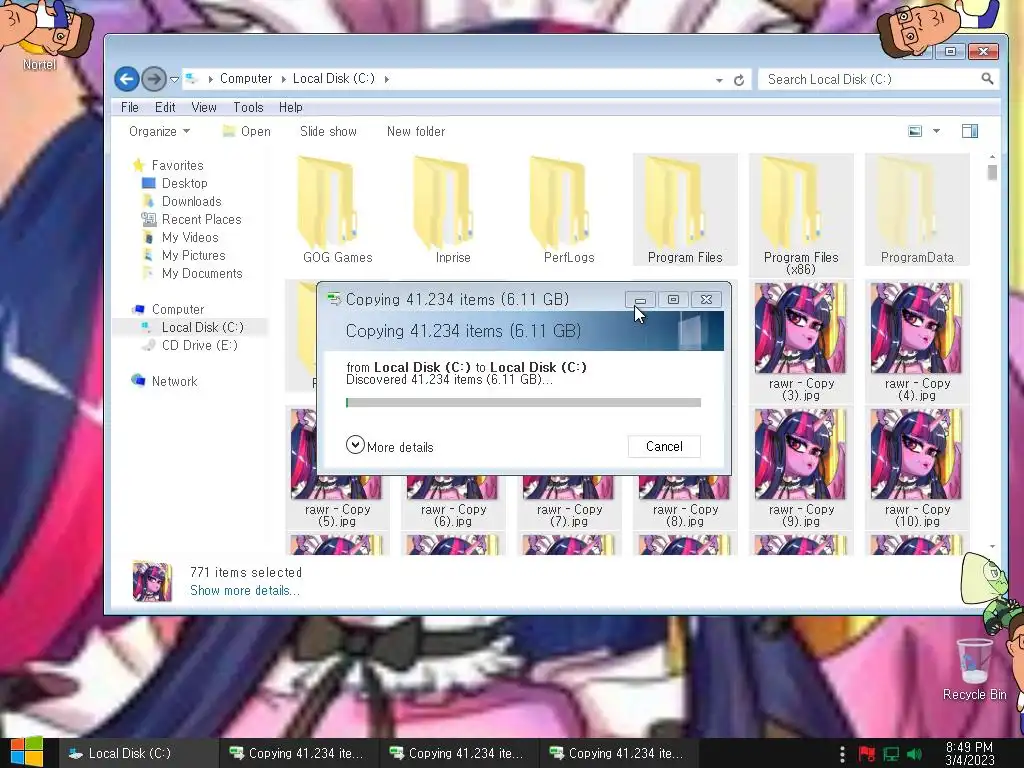Toggle the preview pane
This screenshot has height=768, width=1024.
[x=970, y=131]
